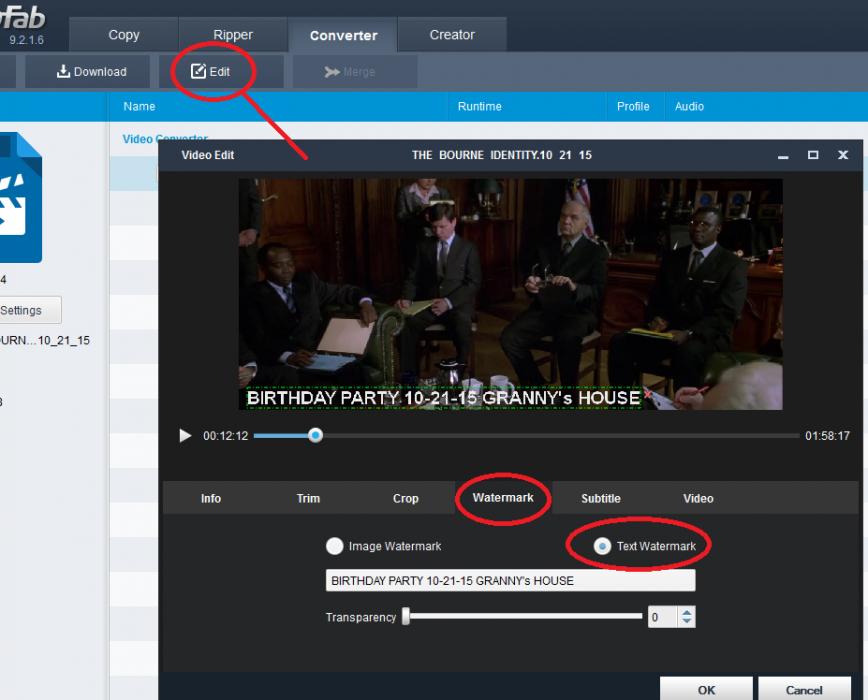Click the 01:58:17 total duration text
The width and height of the screenshot is (868, 700).
(827, 435)
